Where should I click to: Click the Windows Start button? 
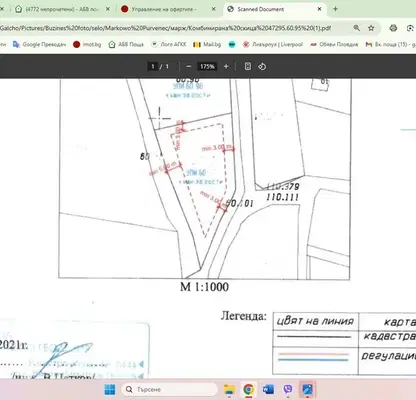tap(110, 389)
